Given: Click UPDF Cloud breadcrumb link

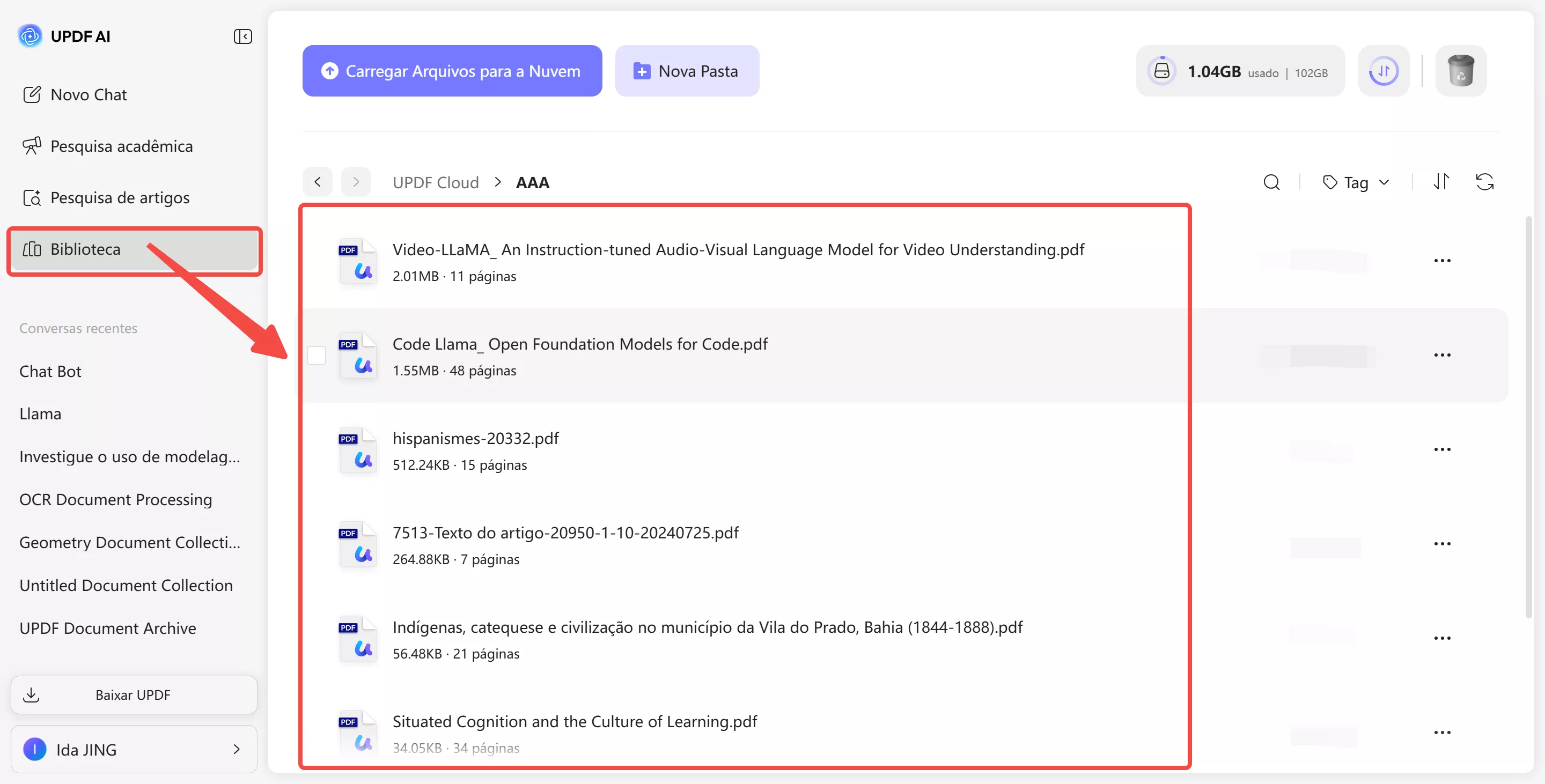Looking at the screenshot, I should (x=436, y=182).
